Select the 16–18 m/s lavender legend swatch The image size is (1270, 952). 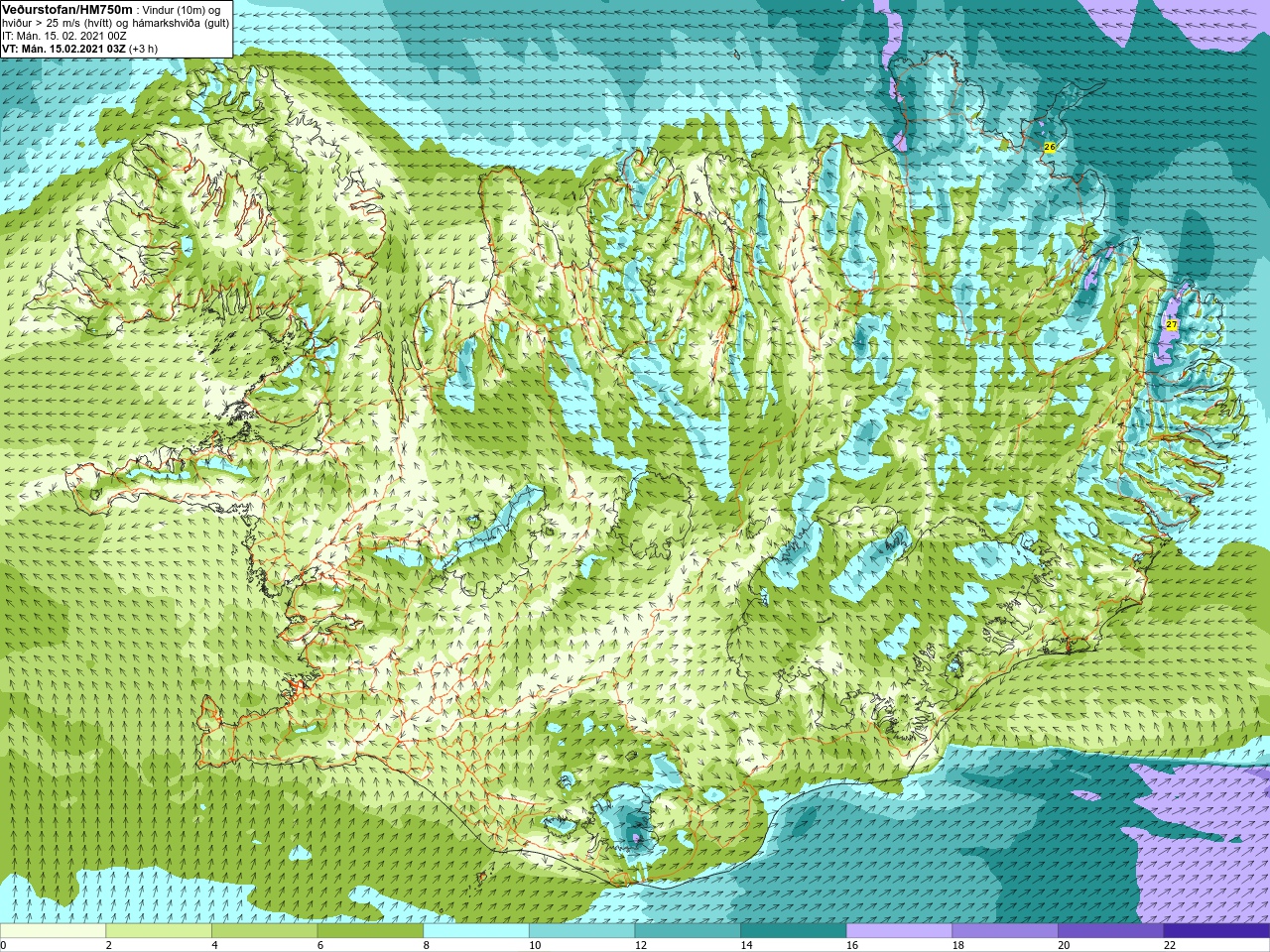click(x=899, y=931)
